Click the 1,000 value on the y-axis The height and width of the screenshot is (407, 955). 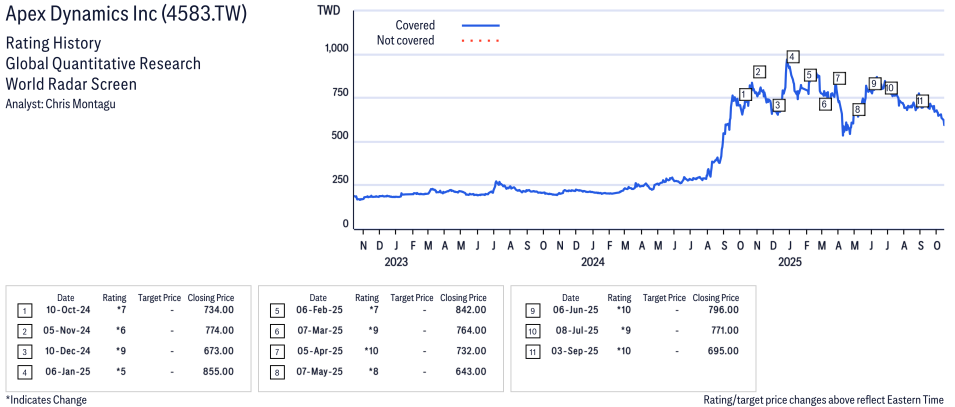tap(337, 49)
